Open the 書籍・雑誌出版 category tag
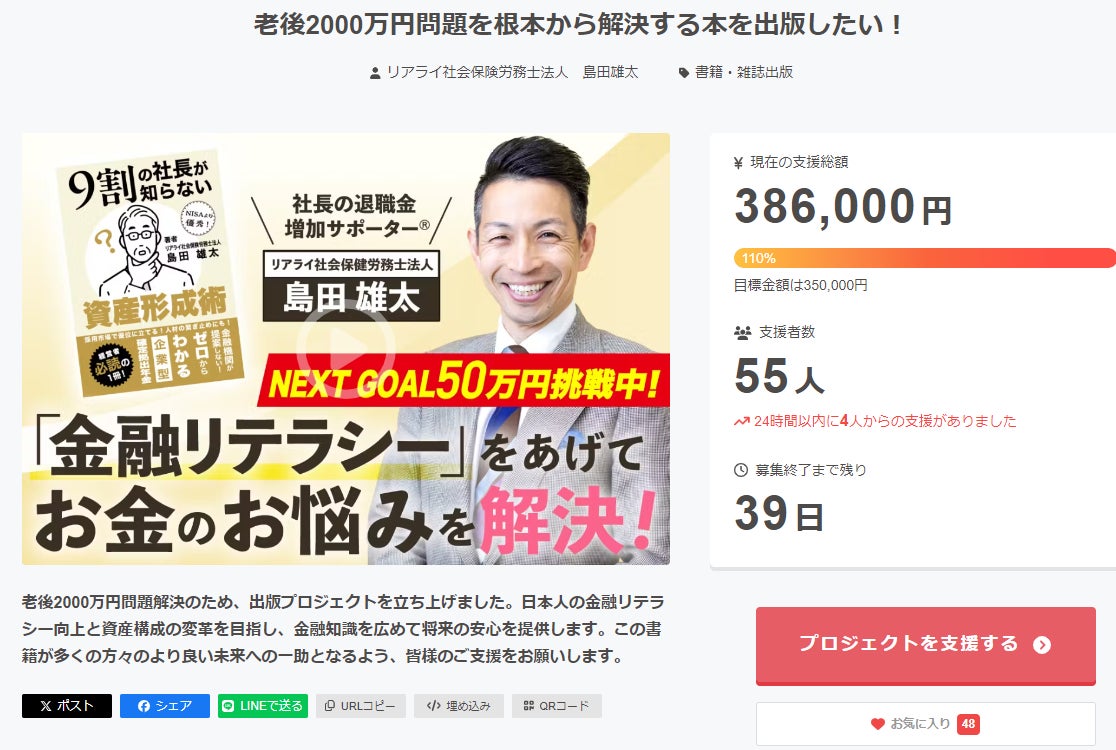Viewport: 1116px width, 750px height. 744,72
